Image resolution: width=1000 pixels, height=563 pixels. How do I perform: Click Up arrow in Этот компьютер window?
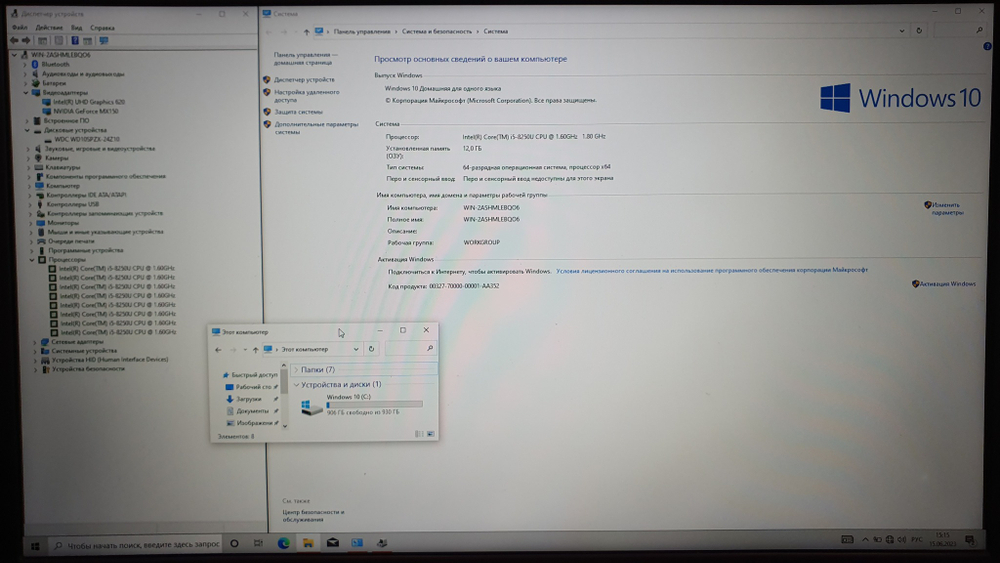[x=255, y=349]
